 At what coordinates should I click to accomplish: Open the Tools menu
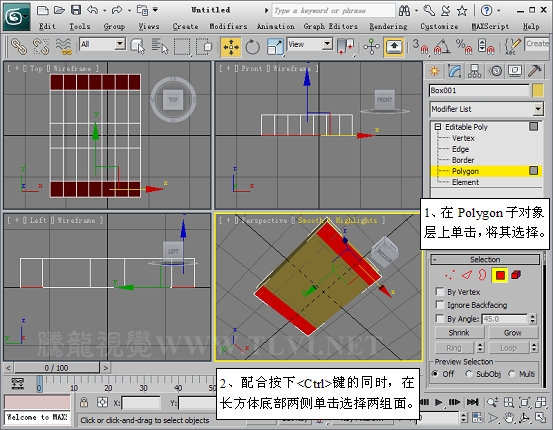point(79,26)
